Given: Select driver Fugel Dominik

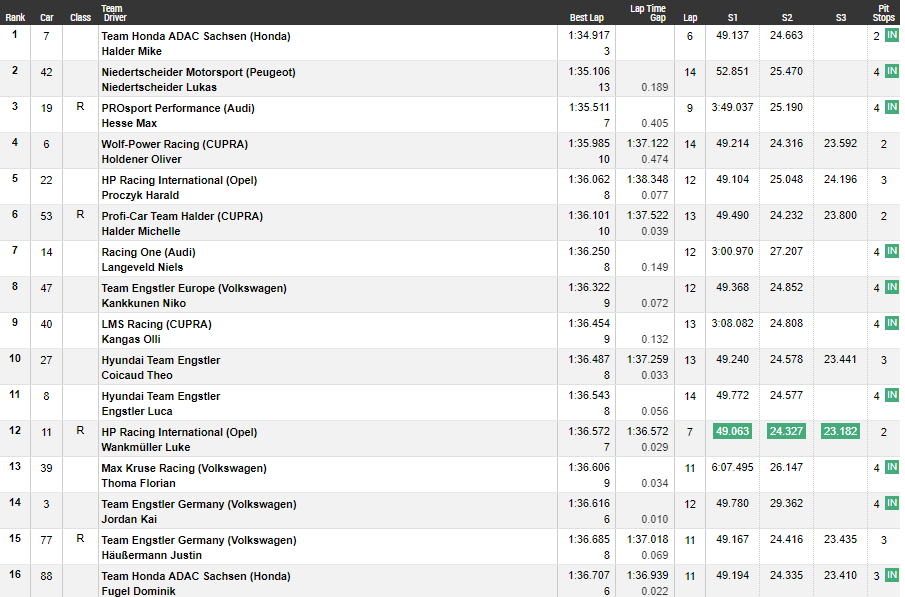Looking at the screenshot, I should (x=139, y=591).
